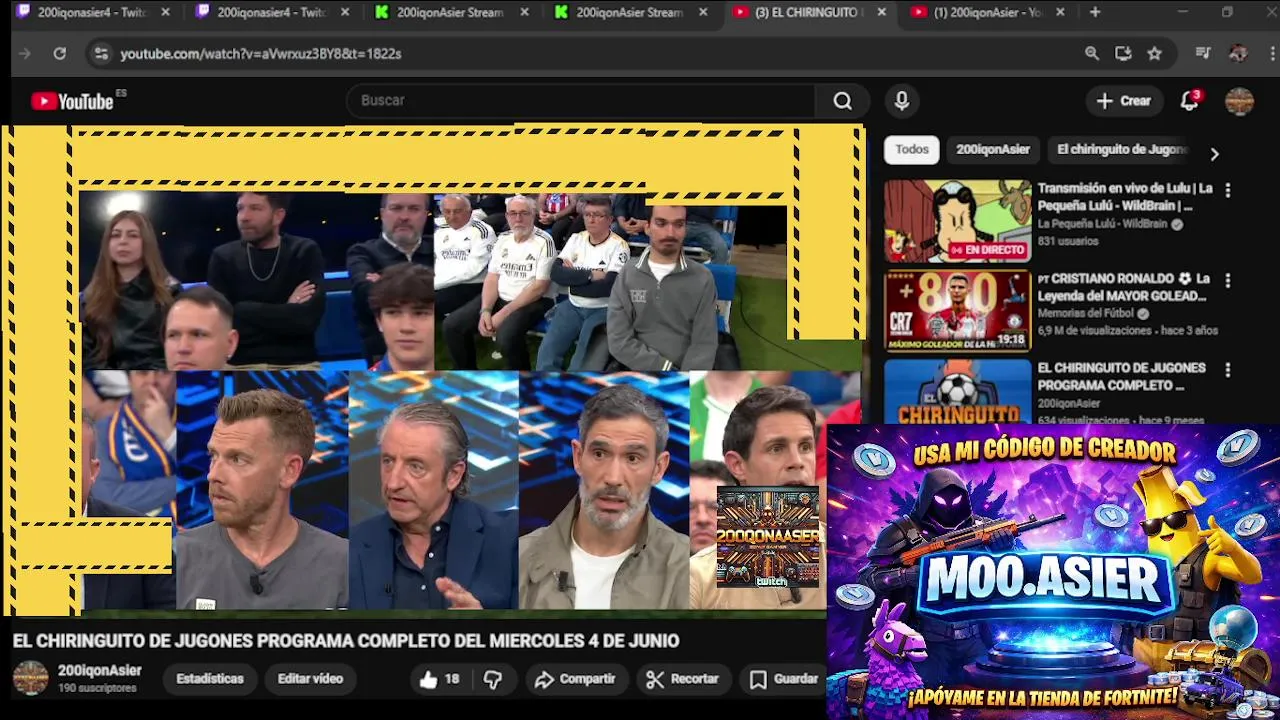Click '6,9 M de visualizaciones' text
Image resolution: width=1280 pixels, height=720 pixels.
pos(1095,331)
